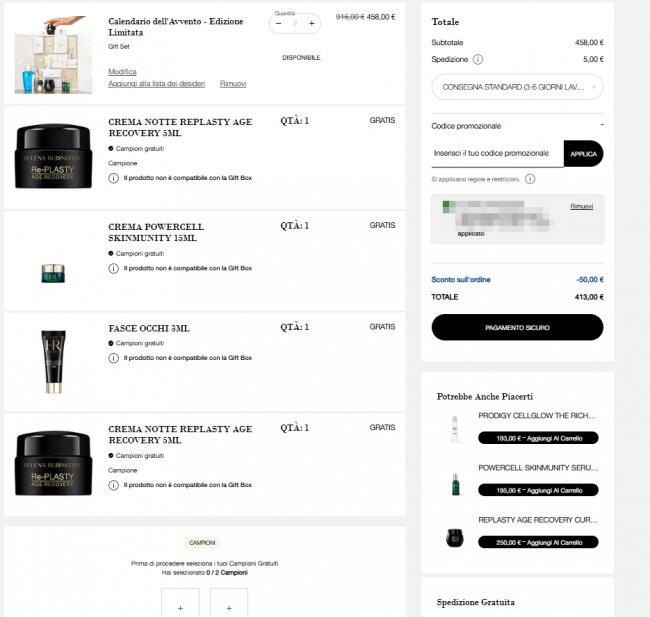Increase Calendario dell'Avvento quantity with plus
This screenshot has width=650, height=617.
[x=312, y=24]
